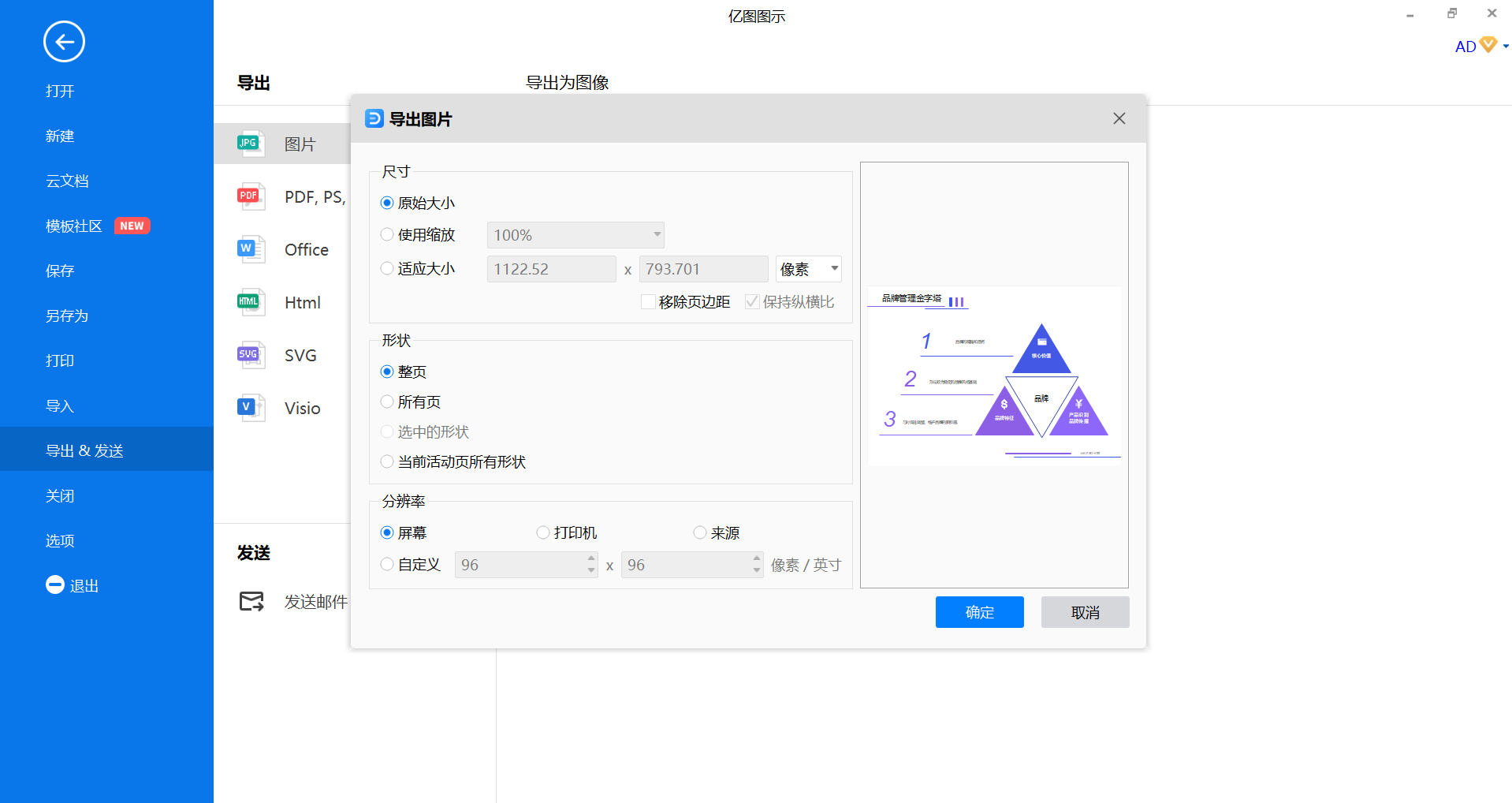Viewport: 1512px width, 803px height.
Task: Click the height field showing 793.701
Action: pos(704,269)
